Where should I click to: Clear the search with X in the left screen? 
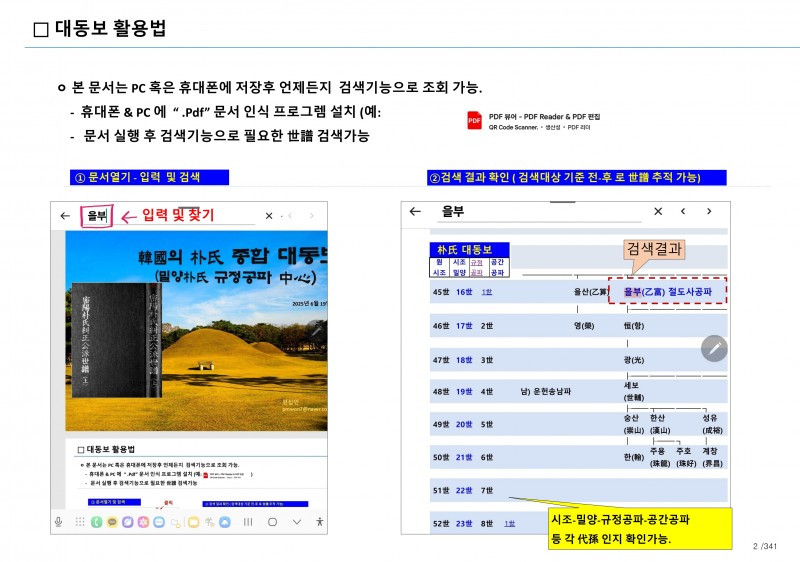coord(269,216)
